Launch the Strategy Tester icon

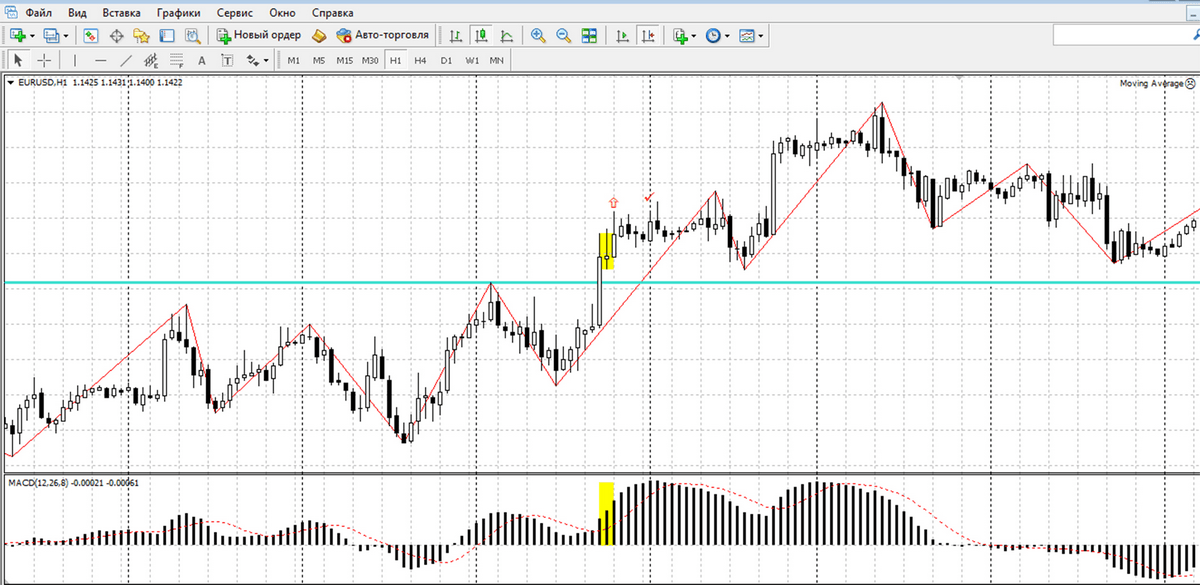tap(193, 35)
